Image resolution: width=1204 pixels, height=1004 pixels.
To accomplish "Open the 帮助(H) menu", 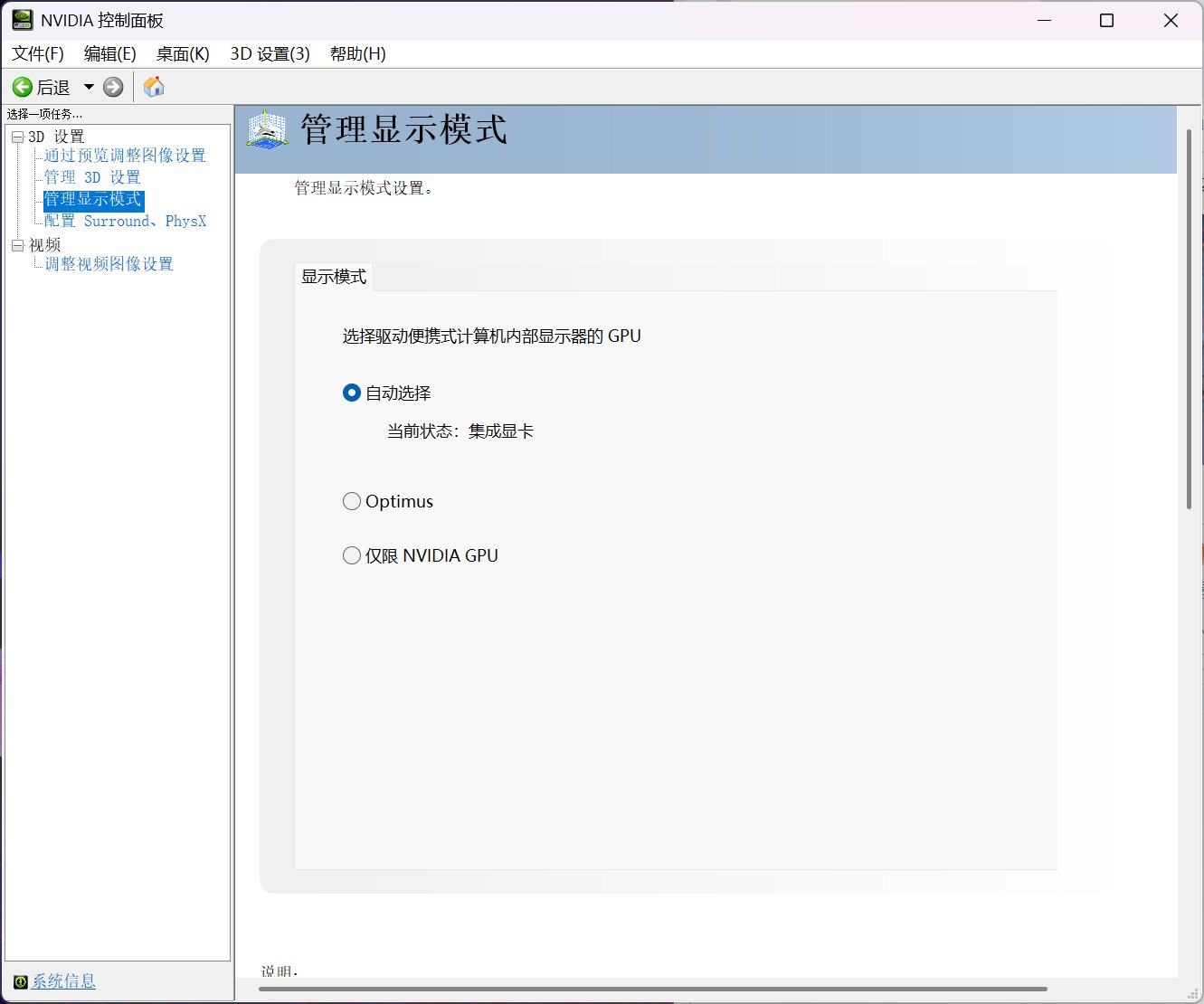I will pos(358,54).
